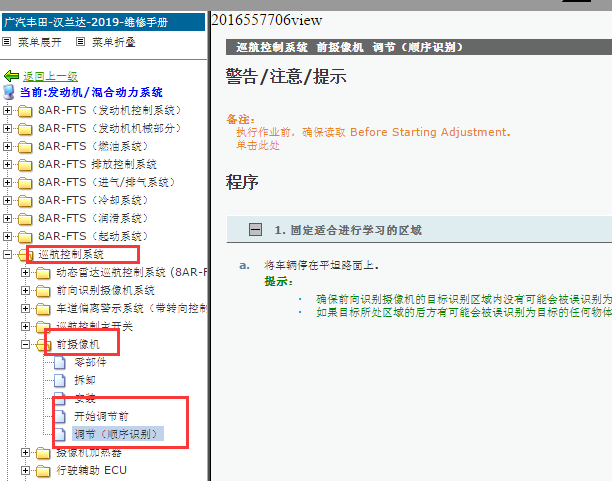Click document icon beside 开始调节前
612x481 pixels.
(x=60, y=416)
